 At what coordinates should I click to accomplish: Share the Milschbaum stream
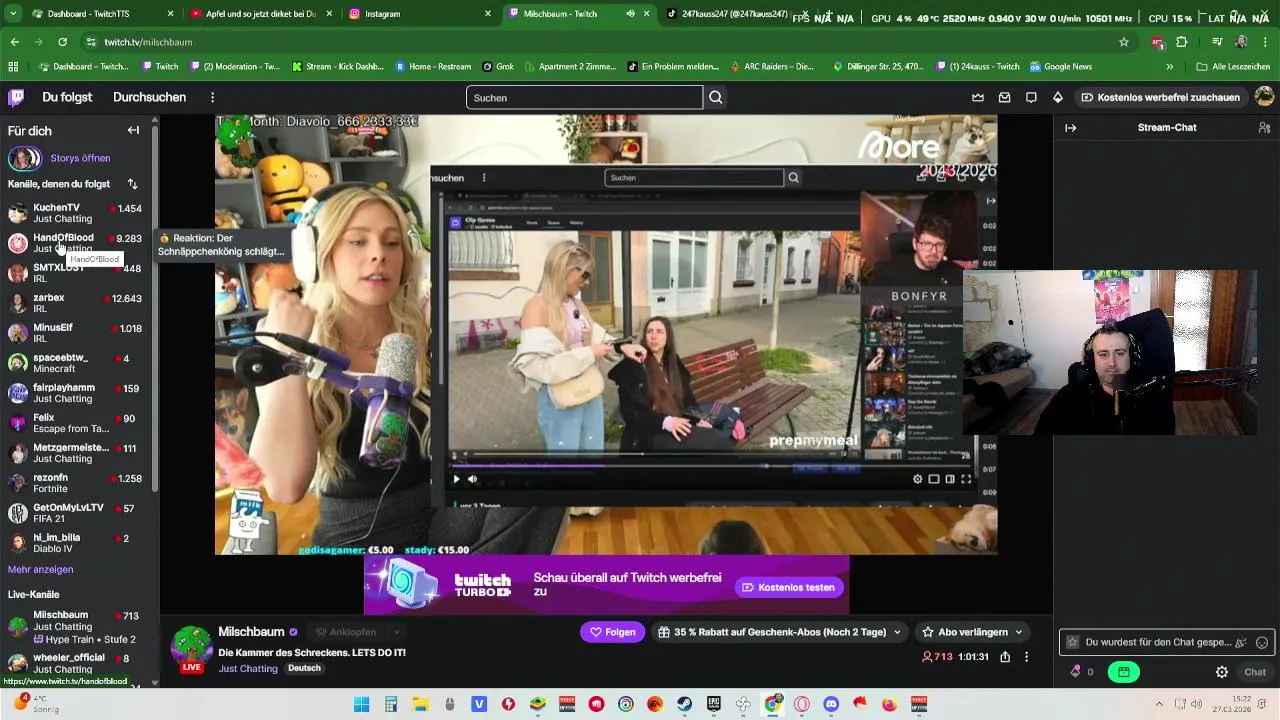[1005, 657]
